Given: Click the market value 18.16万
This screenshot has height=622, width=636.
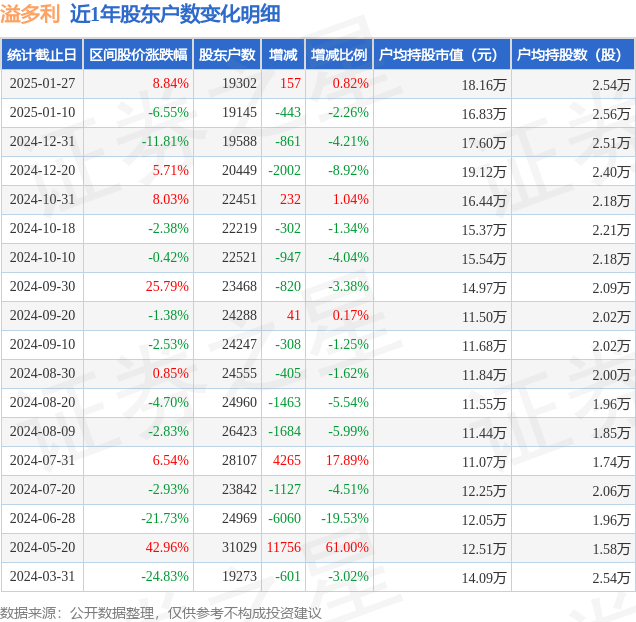Looking at the screenshot, I should tap(484, 85).
